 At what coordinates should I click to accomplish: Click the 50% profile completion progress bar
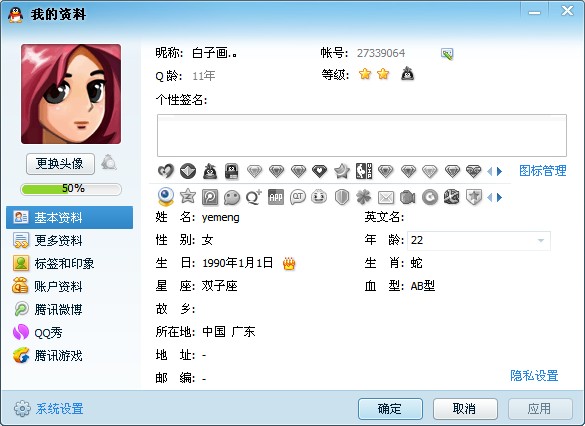click(71, 189)
